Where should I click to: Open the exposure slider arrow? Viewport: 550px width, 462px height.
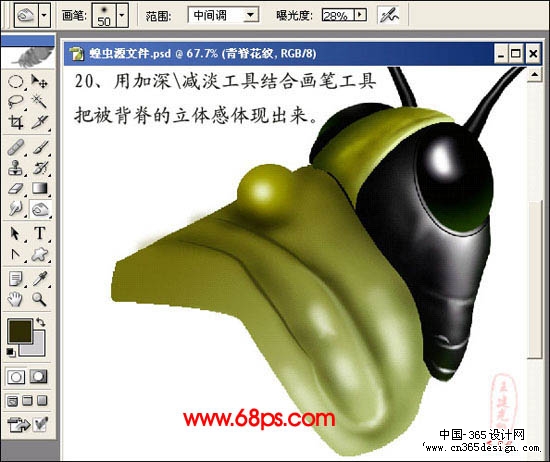pos(360,15)
